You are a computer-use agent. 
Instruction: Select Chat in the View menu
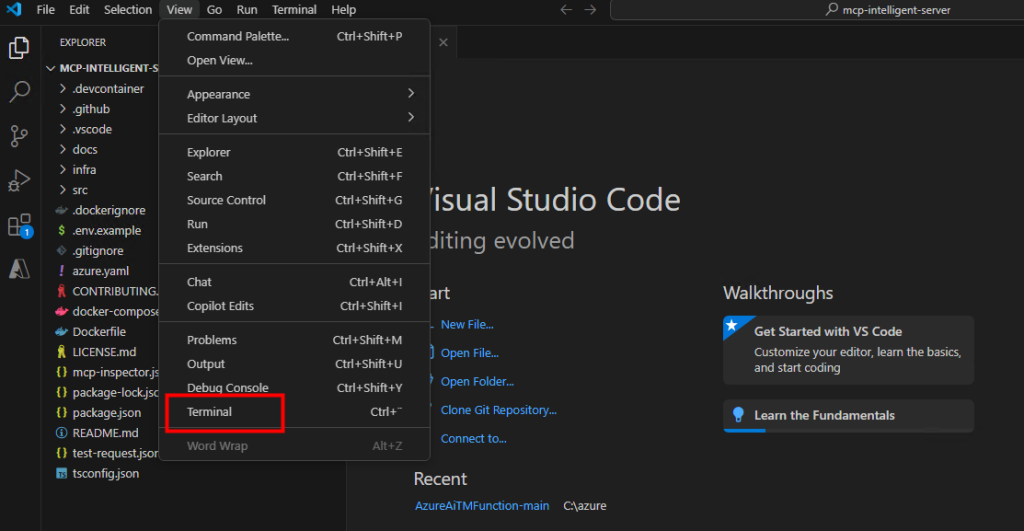(x=294, y=282)
